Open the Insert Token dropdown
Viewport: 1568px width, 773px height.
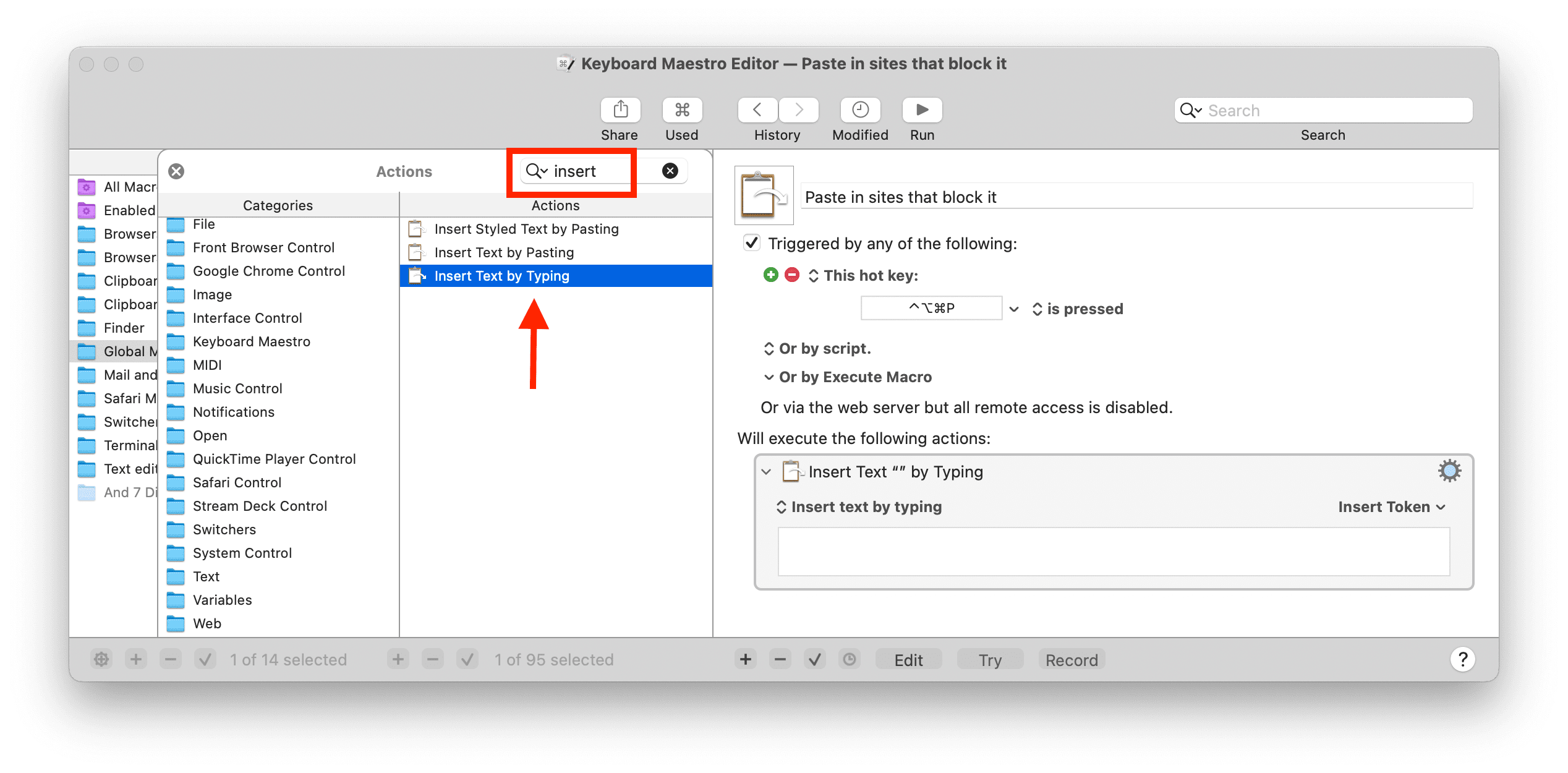click(x=1392, y=507)
